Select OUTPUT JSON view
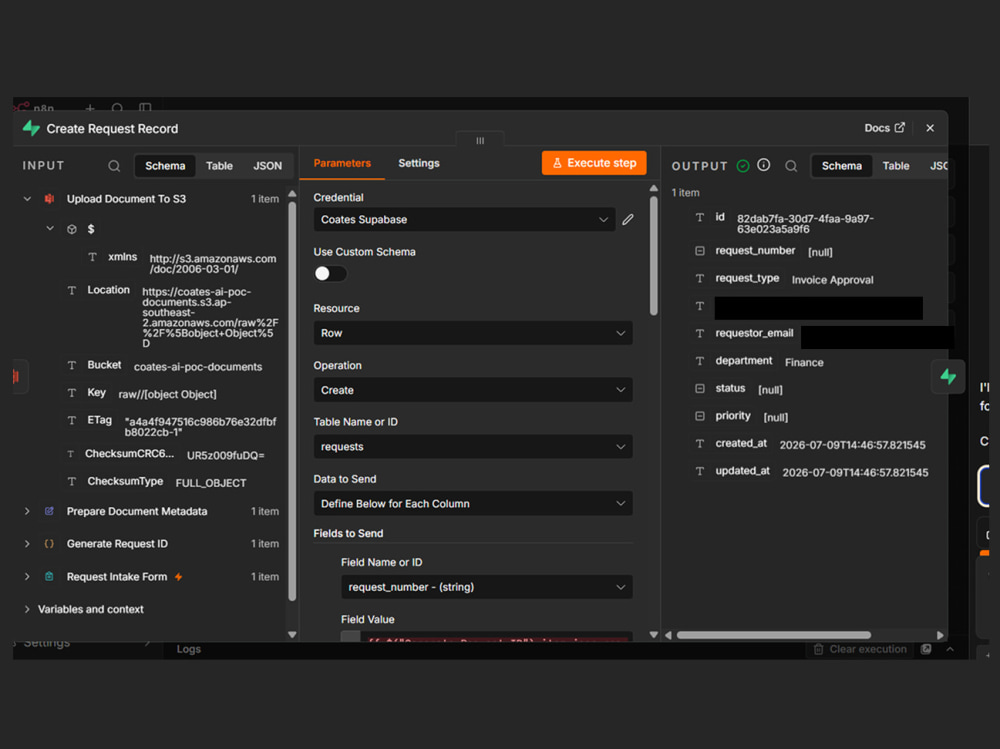Viewport: 1000px width, 749px height. pos(938,166)
